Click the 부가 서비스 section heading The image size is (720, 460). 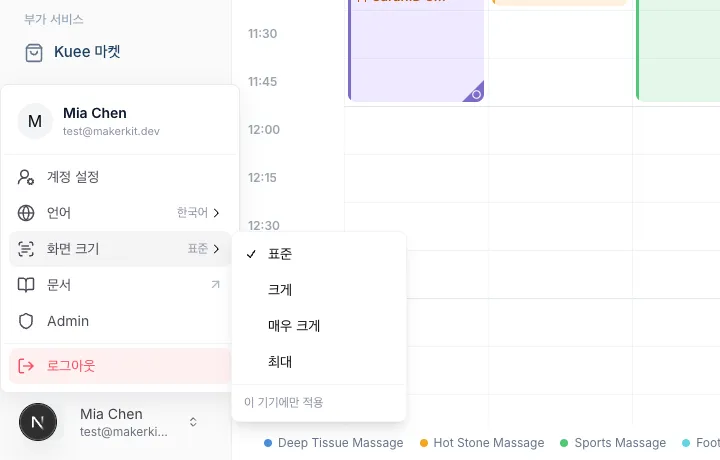coord(54,19)
